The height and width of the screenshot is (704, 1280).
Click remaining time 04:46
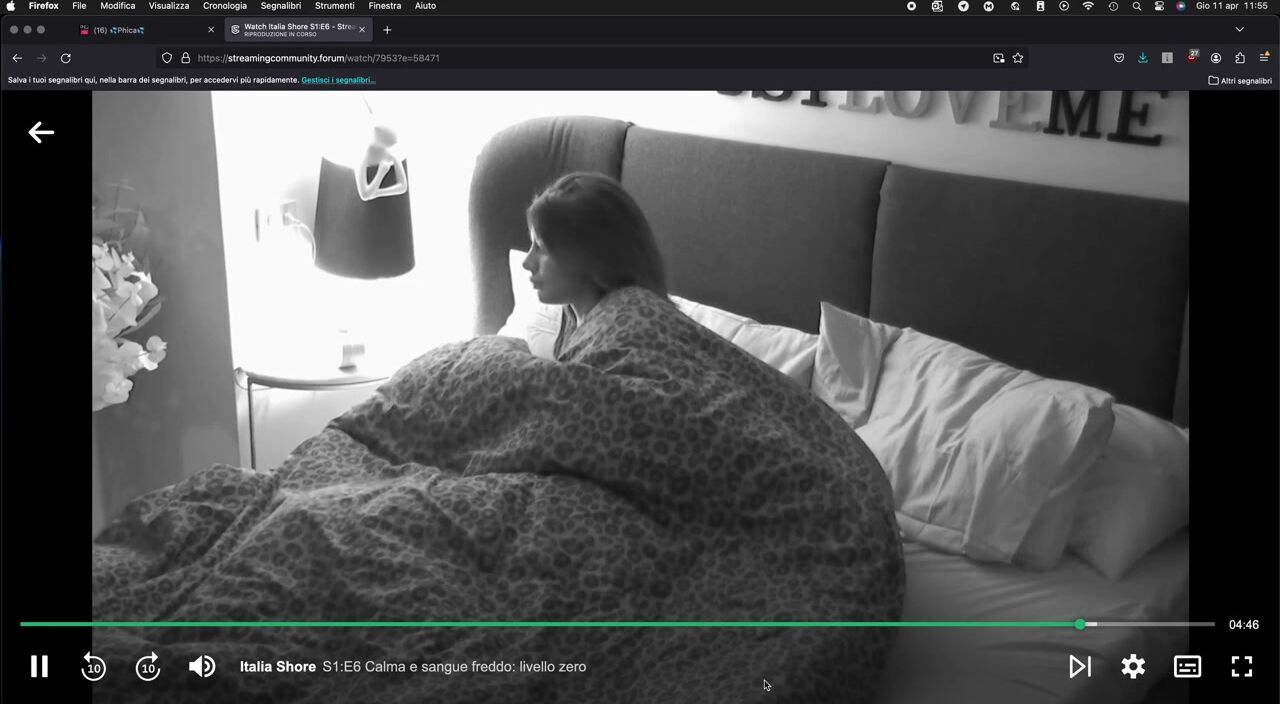(x=1244, y=625)
